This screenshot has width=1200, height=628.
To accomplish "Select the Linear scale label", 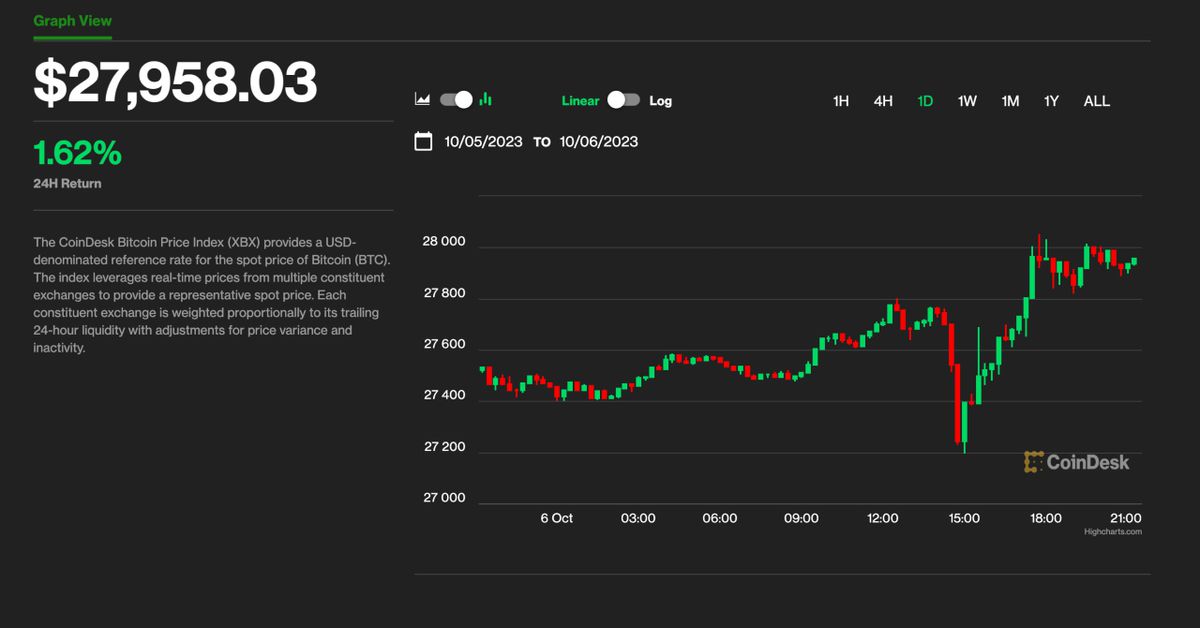I will [x=582, y=101].
